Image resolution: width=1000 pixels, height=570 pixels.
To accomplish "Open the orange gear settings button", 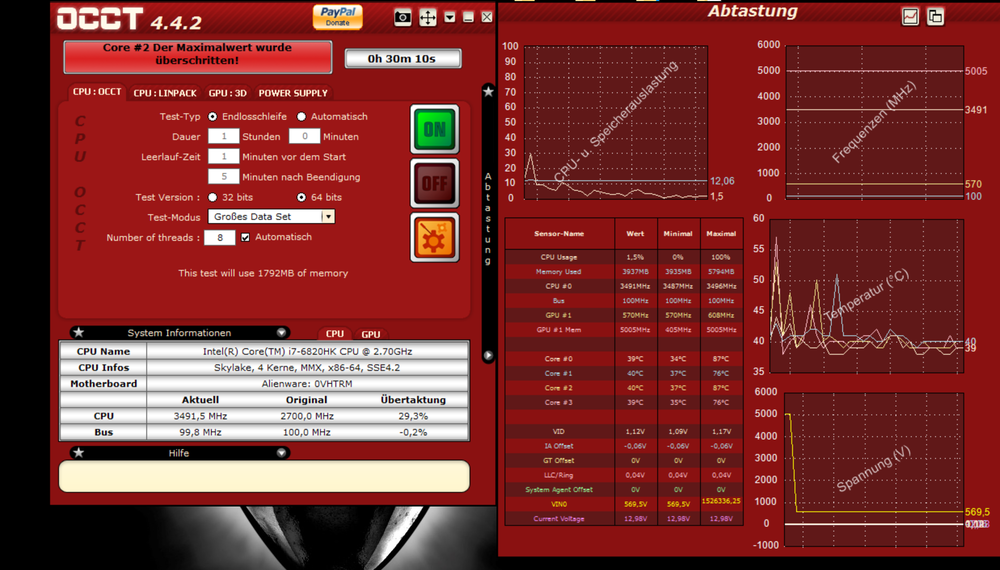I will point(435,238).
